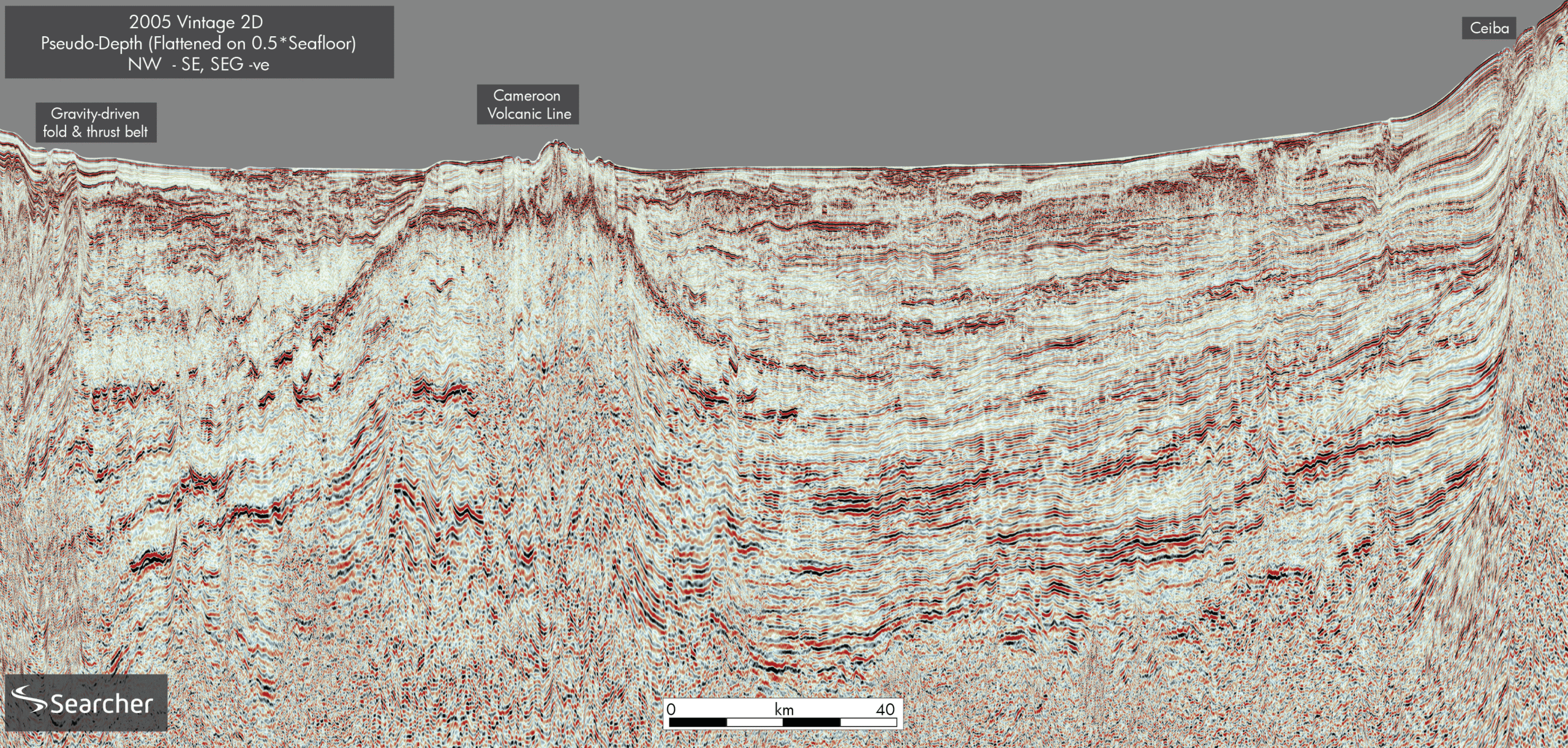Click the Ceiba location label
The width and height of the screenshot is (1568, 748).
click(1489, 28)
